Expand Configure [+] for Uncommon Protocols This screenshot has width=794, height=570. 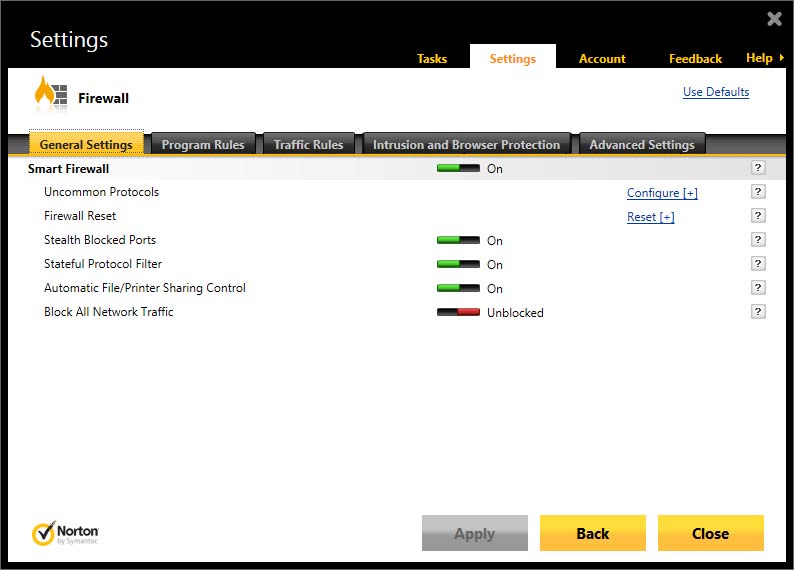[662, 193]
